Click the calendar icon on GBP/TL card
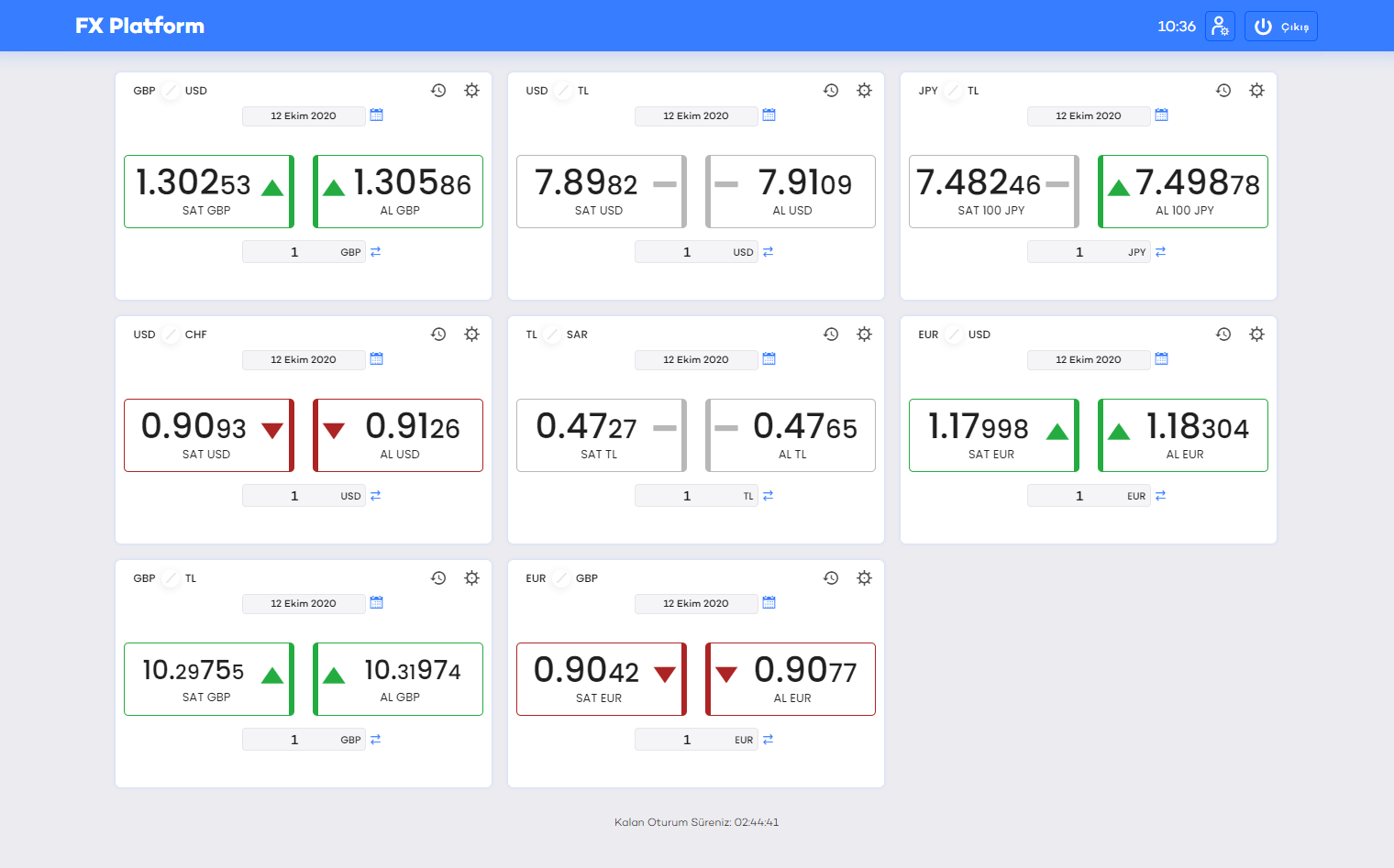This screenshot has width=1394, height=868. (x=376, y=602)
